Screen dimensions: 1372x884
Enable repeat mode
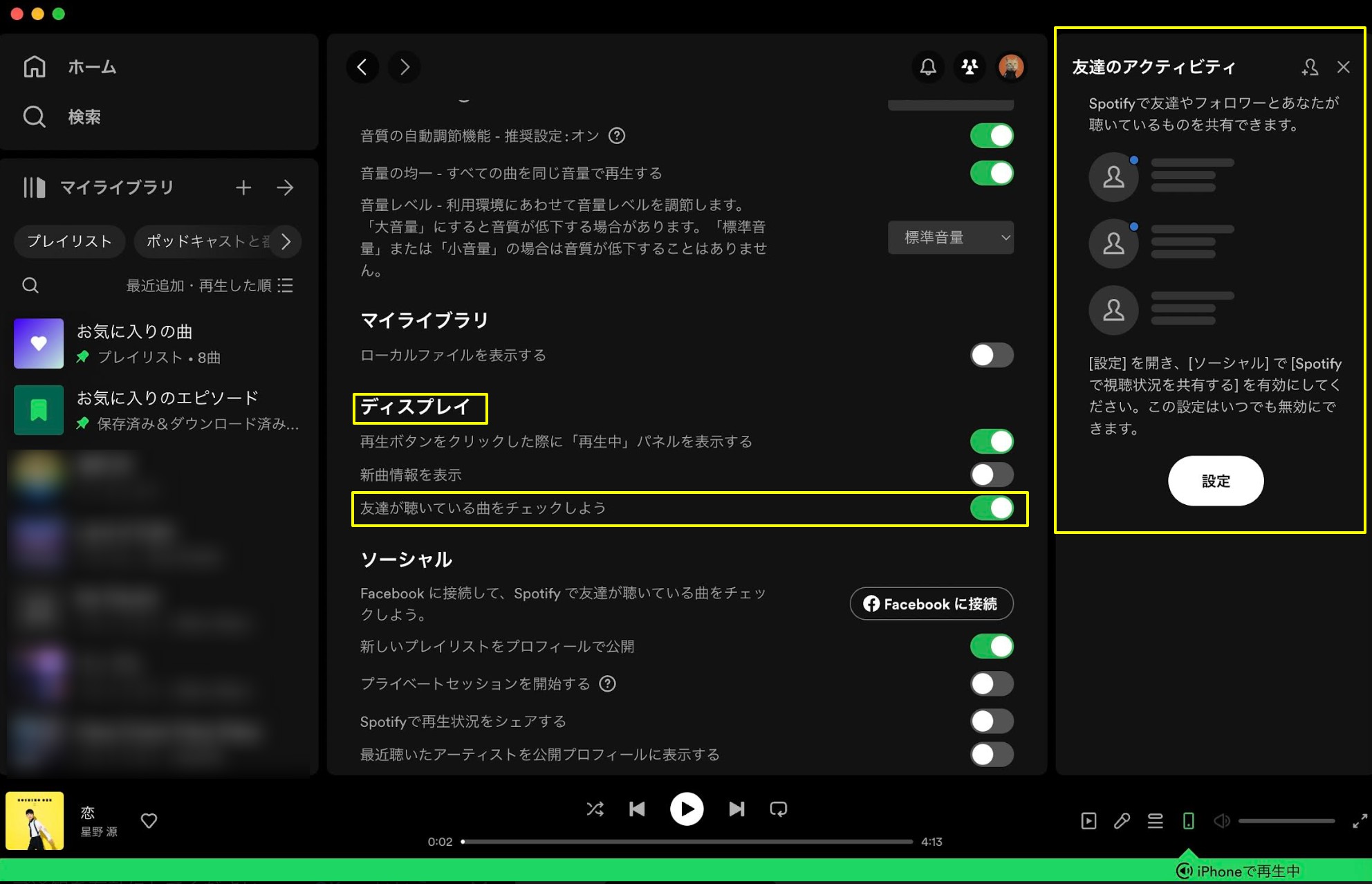click(x=779, y=809)
